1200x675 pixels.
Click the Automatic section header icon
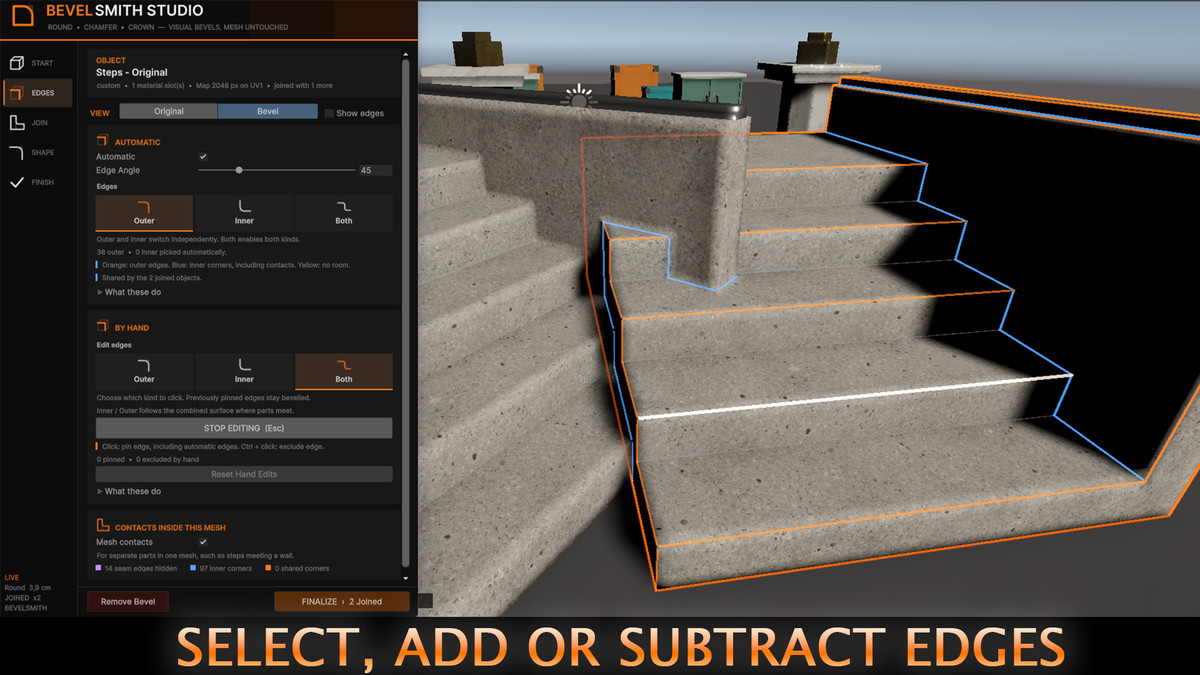(102, 142)
